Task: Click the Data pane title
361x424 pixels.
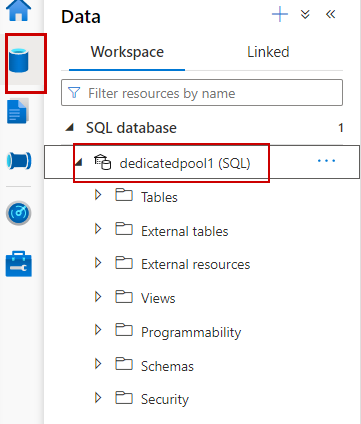Action: tap(81, 17)
